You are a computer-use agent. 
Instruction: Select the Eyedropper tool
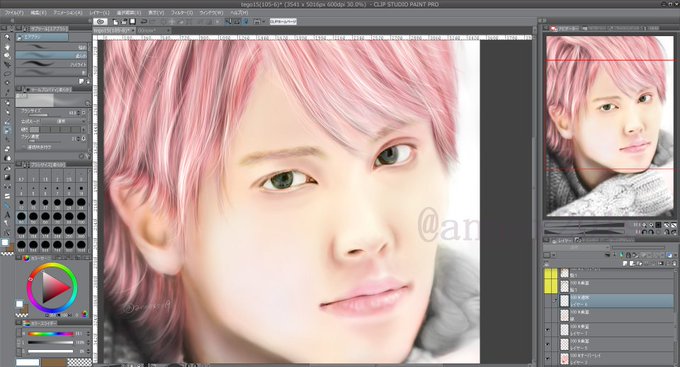point(7,92)
